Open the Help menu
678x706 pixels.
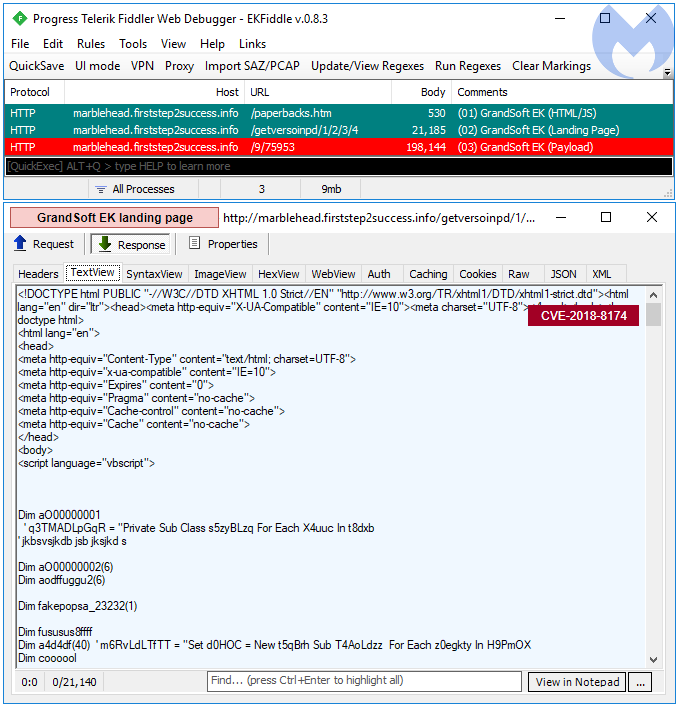[x=212, y=44]
